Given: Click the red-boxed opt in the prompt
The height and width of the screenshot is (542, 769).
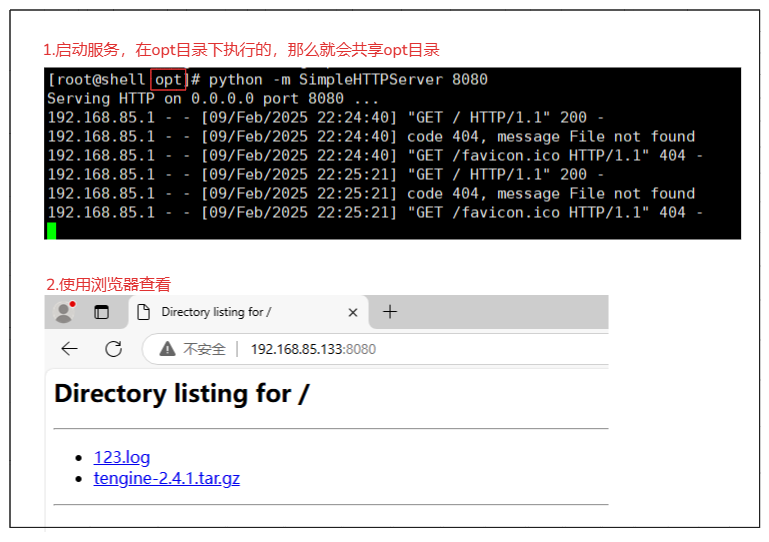Looking at the screenshot, I should 168,79.
